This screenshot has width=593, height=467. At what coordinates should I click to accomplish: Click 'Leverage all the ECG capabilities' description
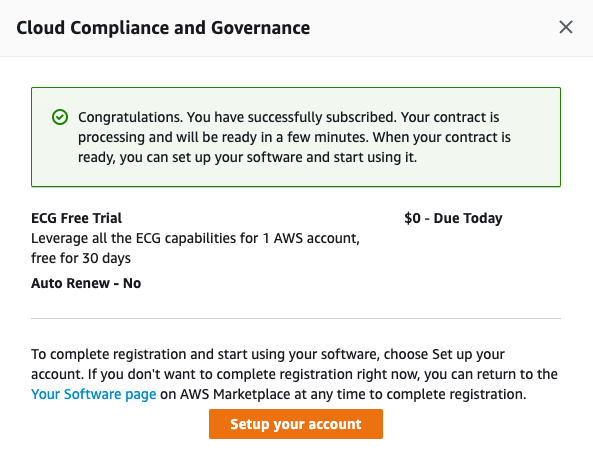pyautogui.click(x=195, y=238)
